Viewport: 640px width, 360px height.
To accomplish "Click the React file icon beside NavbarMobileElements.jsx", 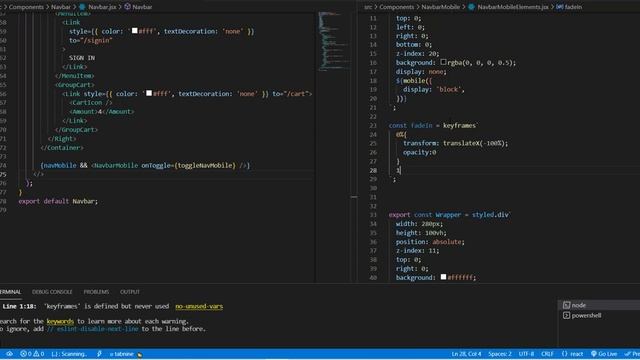I will pyautogui.click(x=471, y=7).
